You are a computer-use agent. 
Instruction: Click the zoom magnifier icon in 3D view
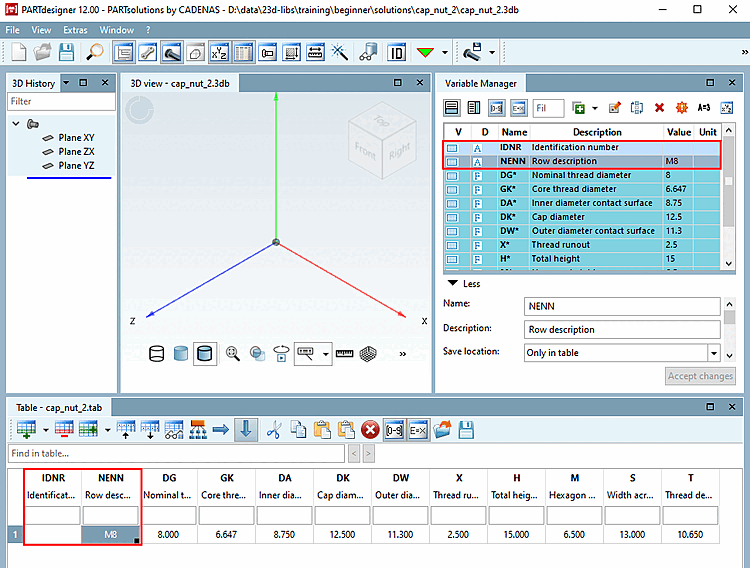click(233, 353)
